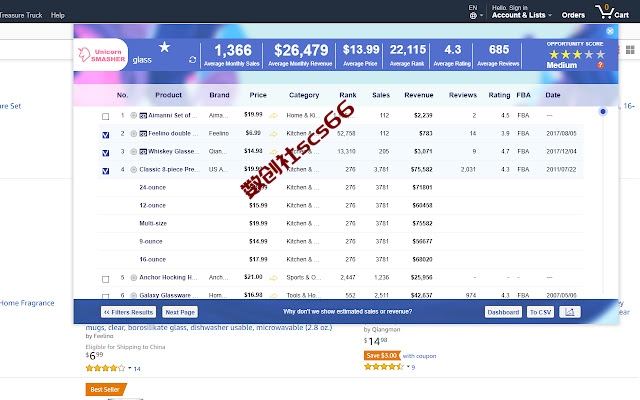Sort table by Brand column
Image resolution: width=640 pixels, height=400 pixels.
219,95
